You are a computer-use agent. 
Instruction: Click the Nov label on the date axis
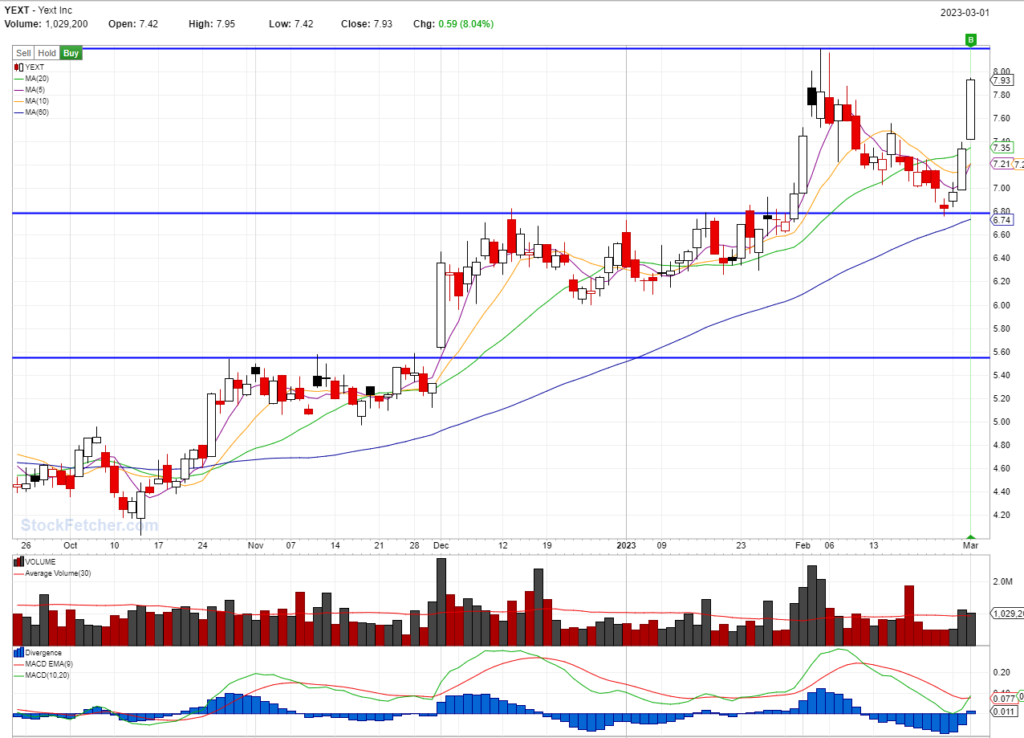tap(255, 545)
